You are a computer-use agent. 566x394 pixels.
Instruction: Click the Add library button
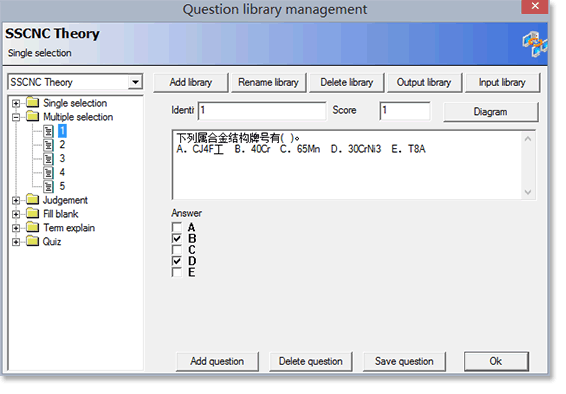coord(191,83)
